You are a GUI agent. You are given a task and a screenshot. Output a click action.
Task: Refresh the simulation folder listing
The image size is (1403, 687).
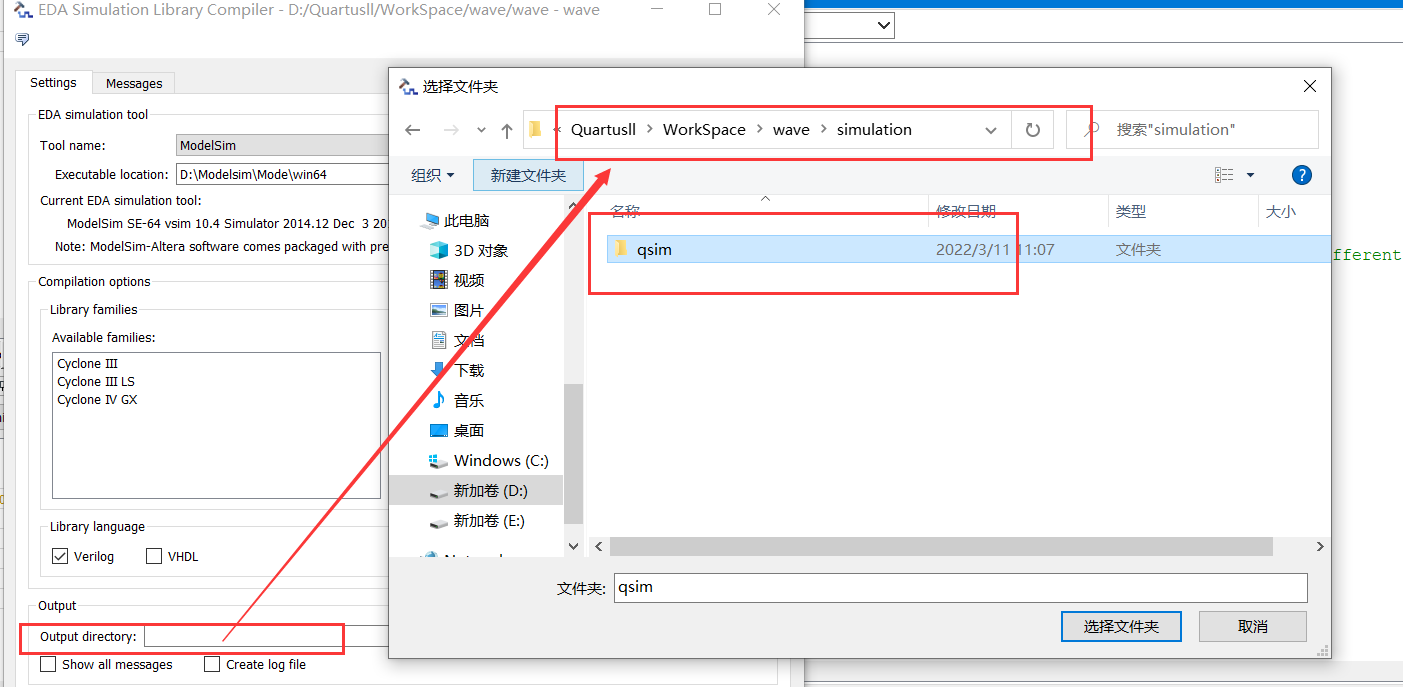[x=1031, y=129]
